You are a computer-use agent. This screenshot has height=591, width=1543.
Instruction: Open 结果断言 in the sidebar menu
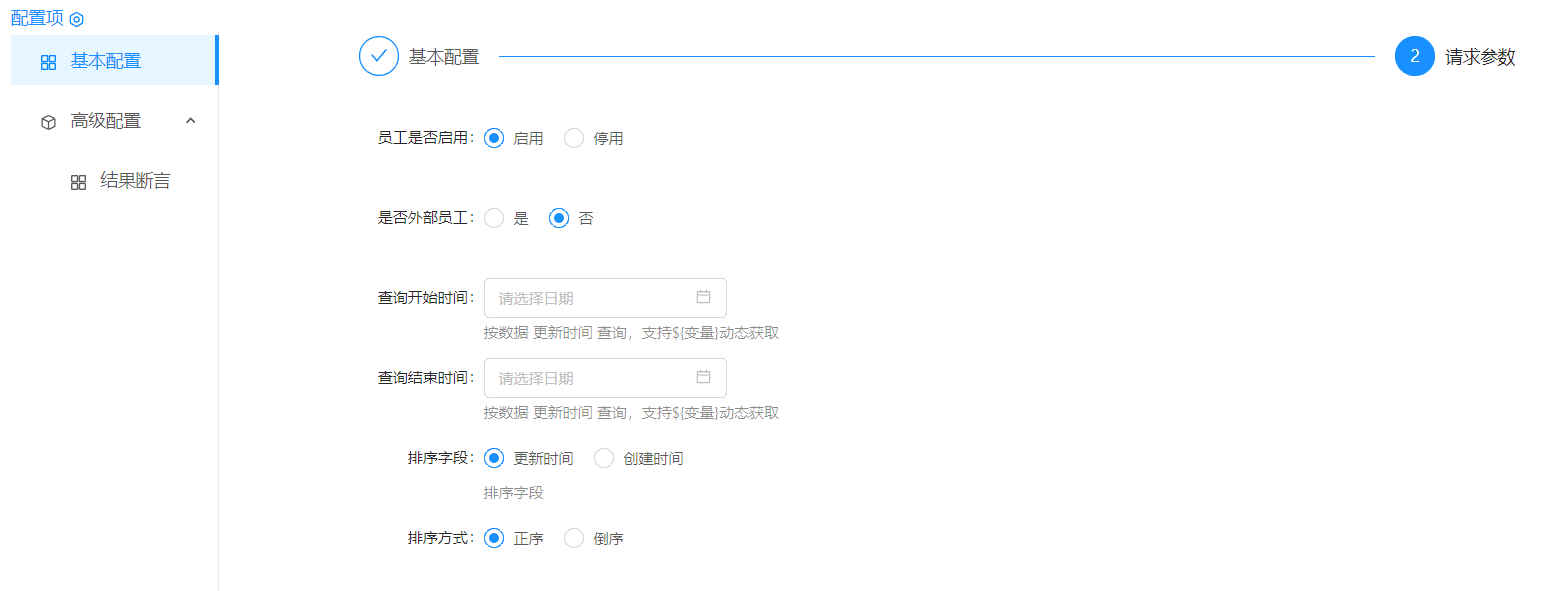click(135, 181)
